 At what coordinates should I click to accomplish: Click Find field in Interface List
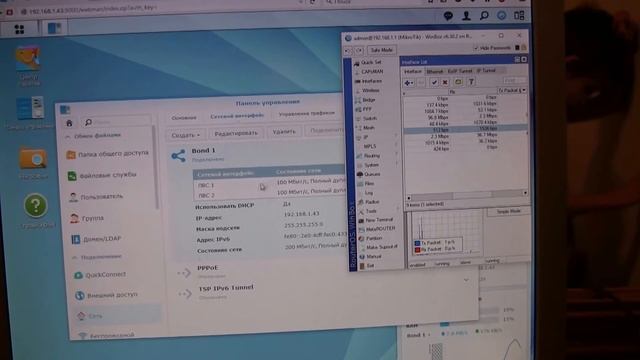click(514, 81)
